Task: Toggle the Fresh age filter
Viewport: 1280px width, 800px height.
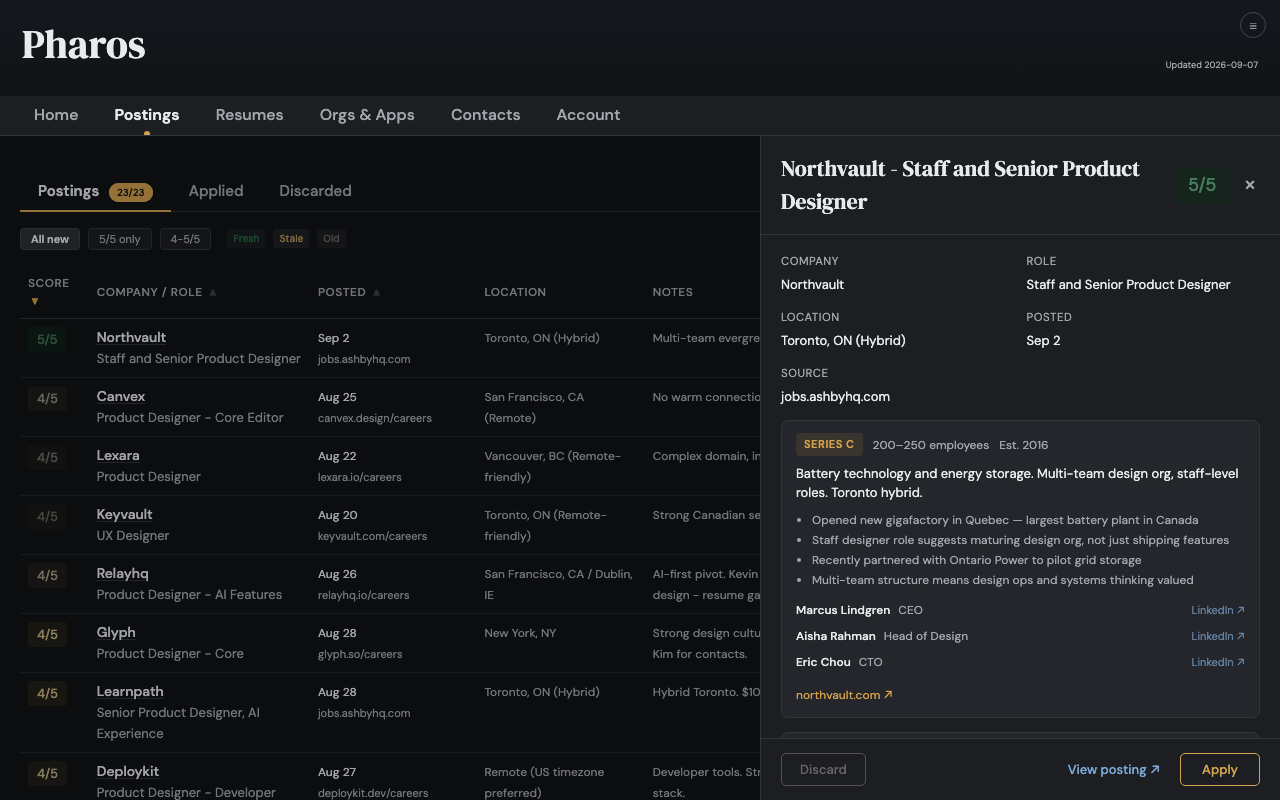Action: [x=246, y=239]
